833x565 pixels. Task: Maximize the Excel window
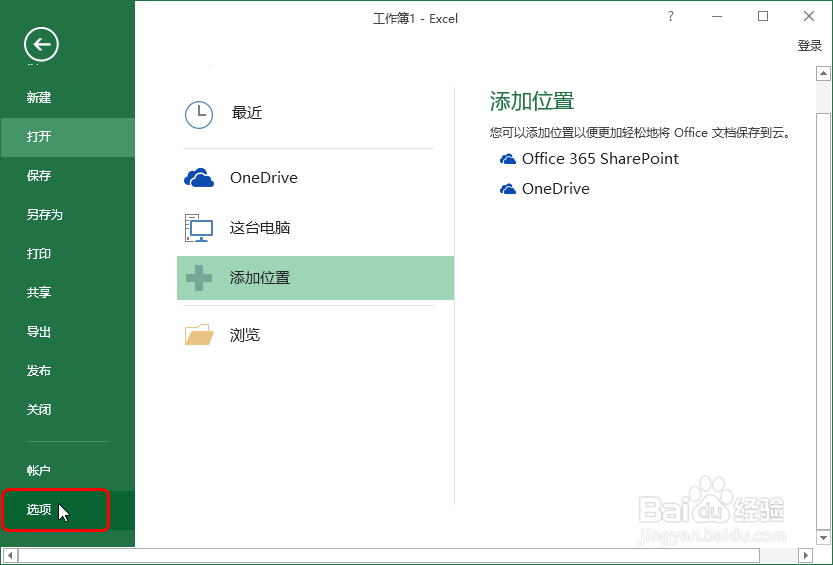[763, 16]
